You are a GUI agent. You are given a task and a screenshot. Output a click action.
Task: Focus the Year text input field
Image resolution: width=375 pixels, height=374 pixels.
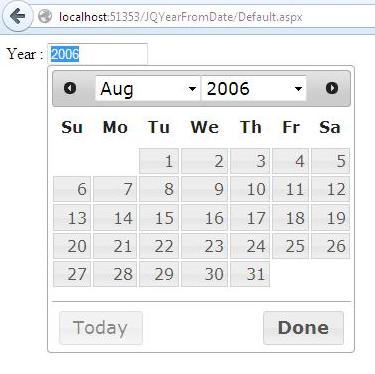(97, 54)
